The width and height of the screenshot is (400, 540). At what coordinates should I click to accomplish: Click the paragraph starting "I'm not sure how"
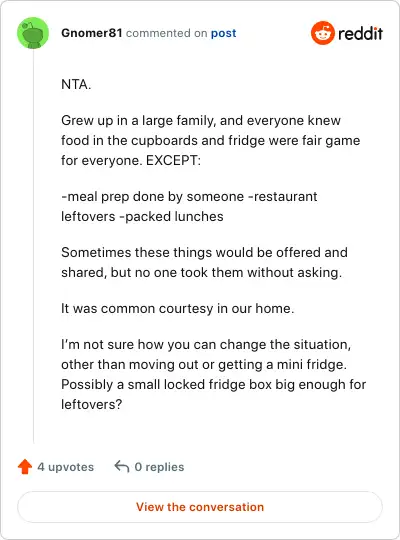click(x=214, y=374)
